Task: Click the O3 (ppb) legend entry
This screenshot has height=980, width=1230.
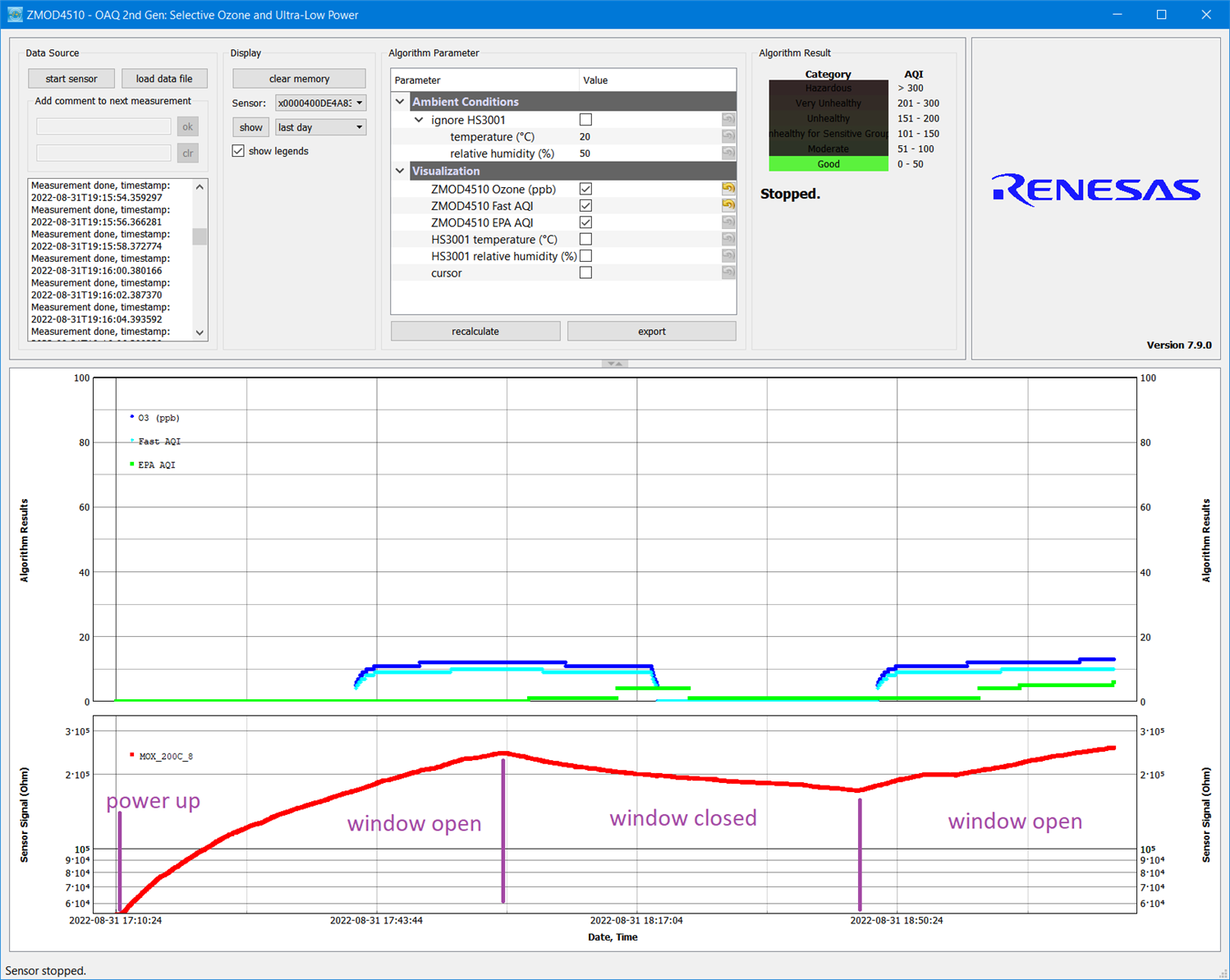Action: click(x=154, y=418)
